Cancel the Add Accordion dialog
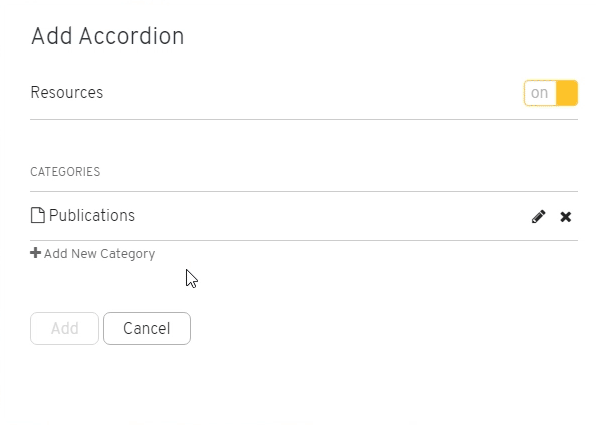 [x=147, y=328]
